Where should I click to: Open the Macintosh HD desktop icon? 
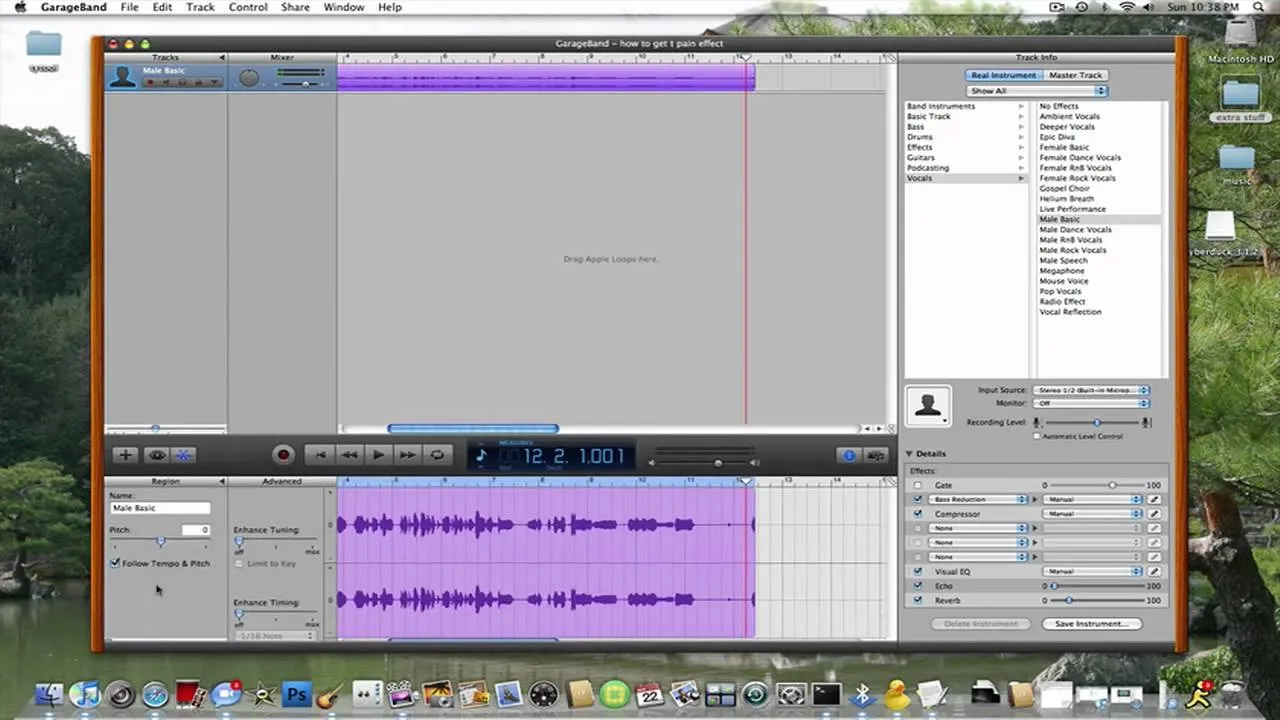1240,40
